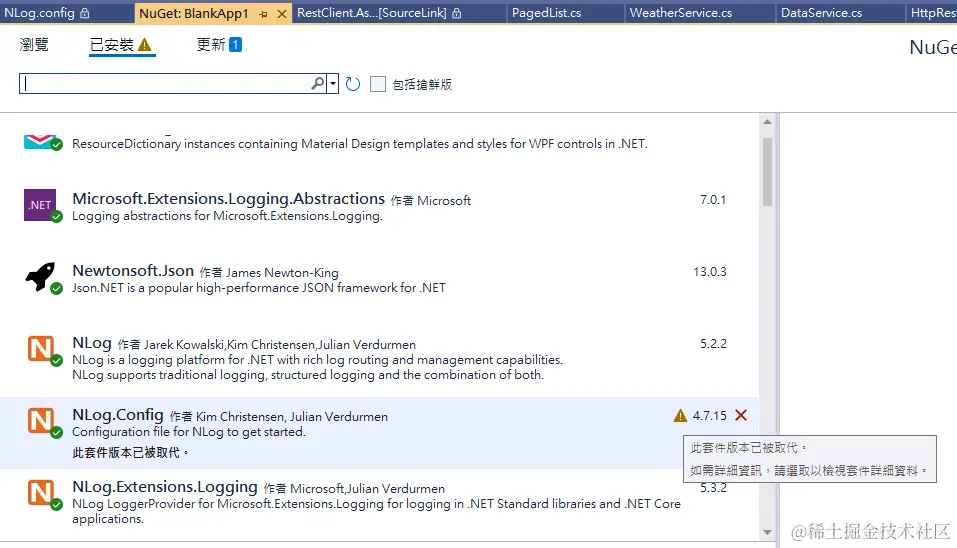This screenshot has width=957, height=548.
Task: Click the Material Design package icon
Action: click(x=41, y=142)
